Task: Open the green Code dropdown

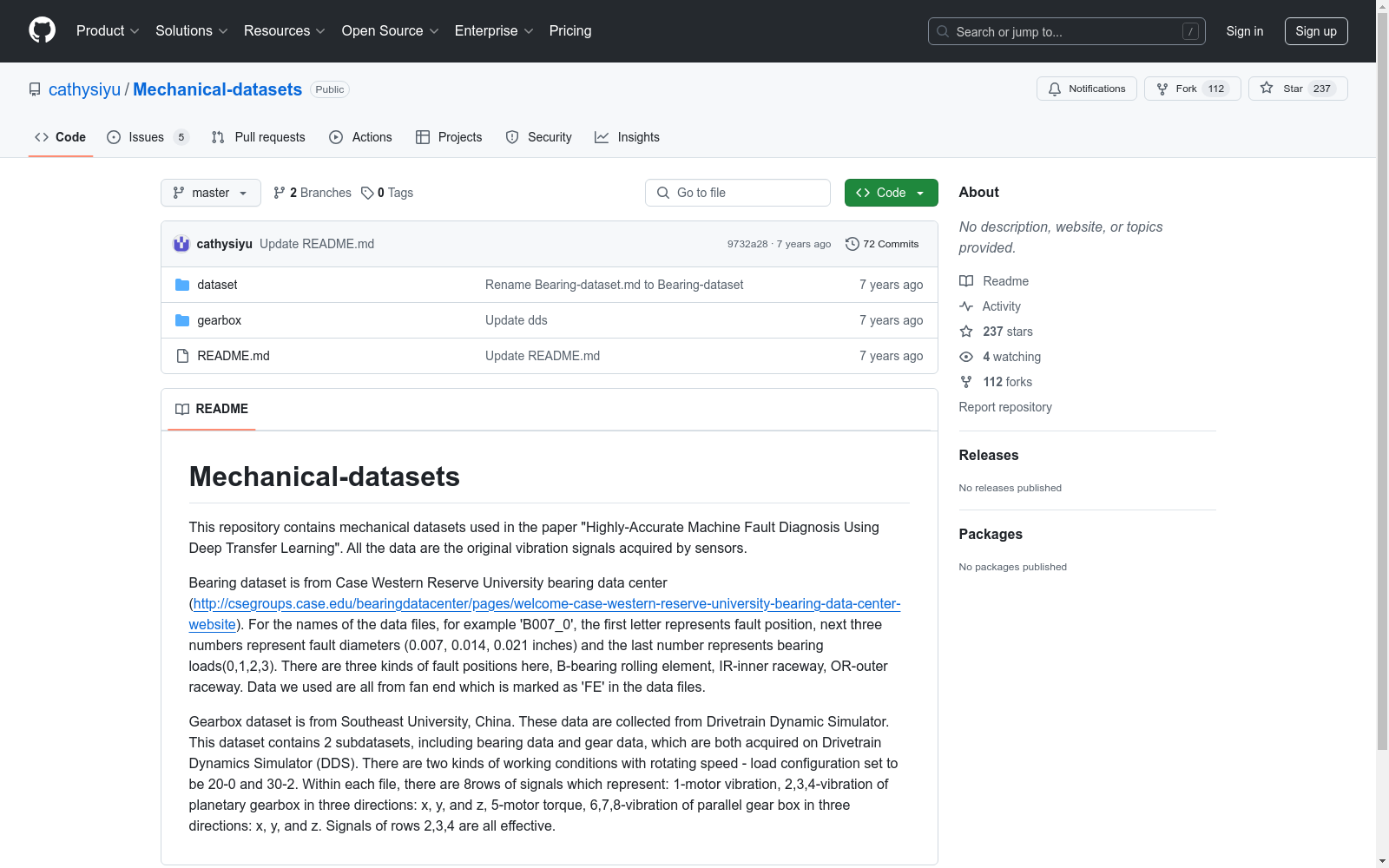Action: (x=891, y=193)
